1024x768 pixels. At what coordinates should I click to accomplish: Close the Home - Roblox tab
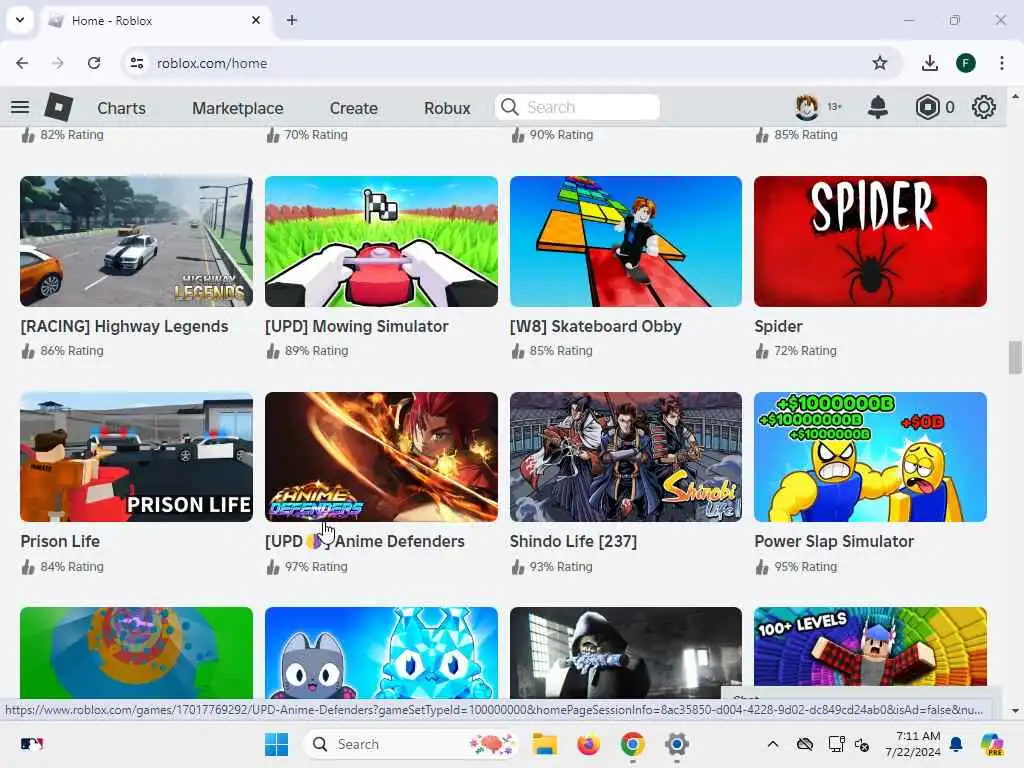point(256,20)
